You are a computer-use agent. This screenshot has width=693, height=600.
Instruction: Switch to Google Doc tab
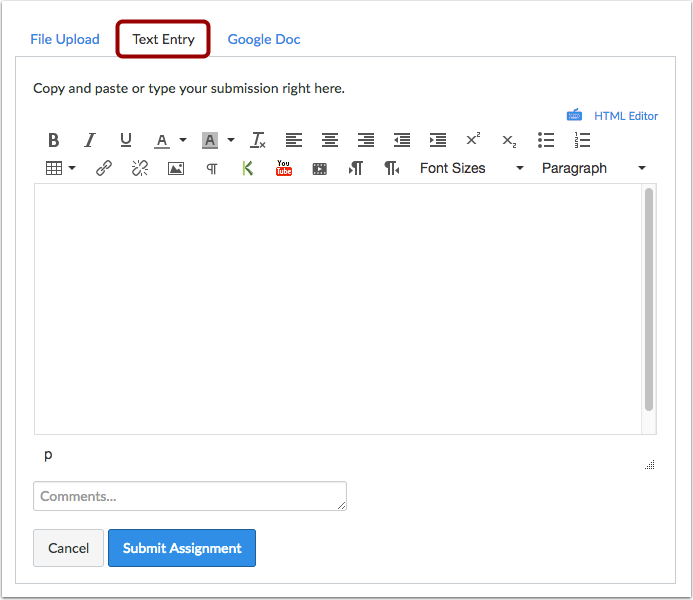tap(264, 39)
